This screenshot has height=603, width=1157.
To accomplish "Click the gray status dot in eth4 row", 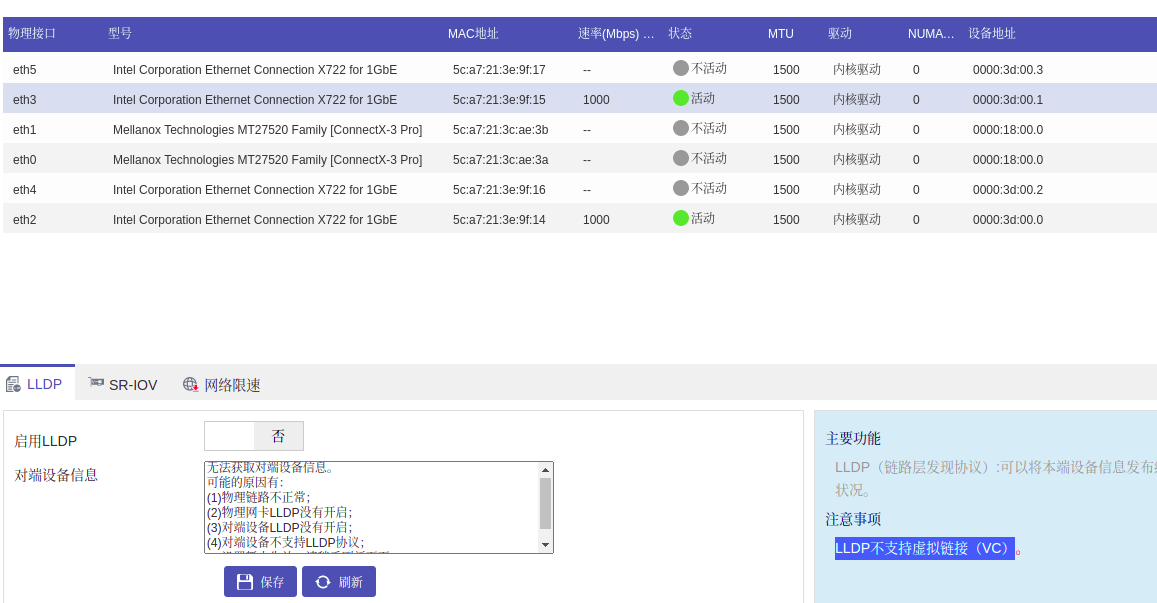I will (x=681, y=188).
